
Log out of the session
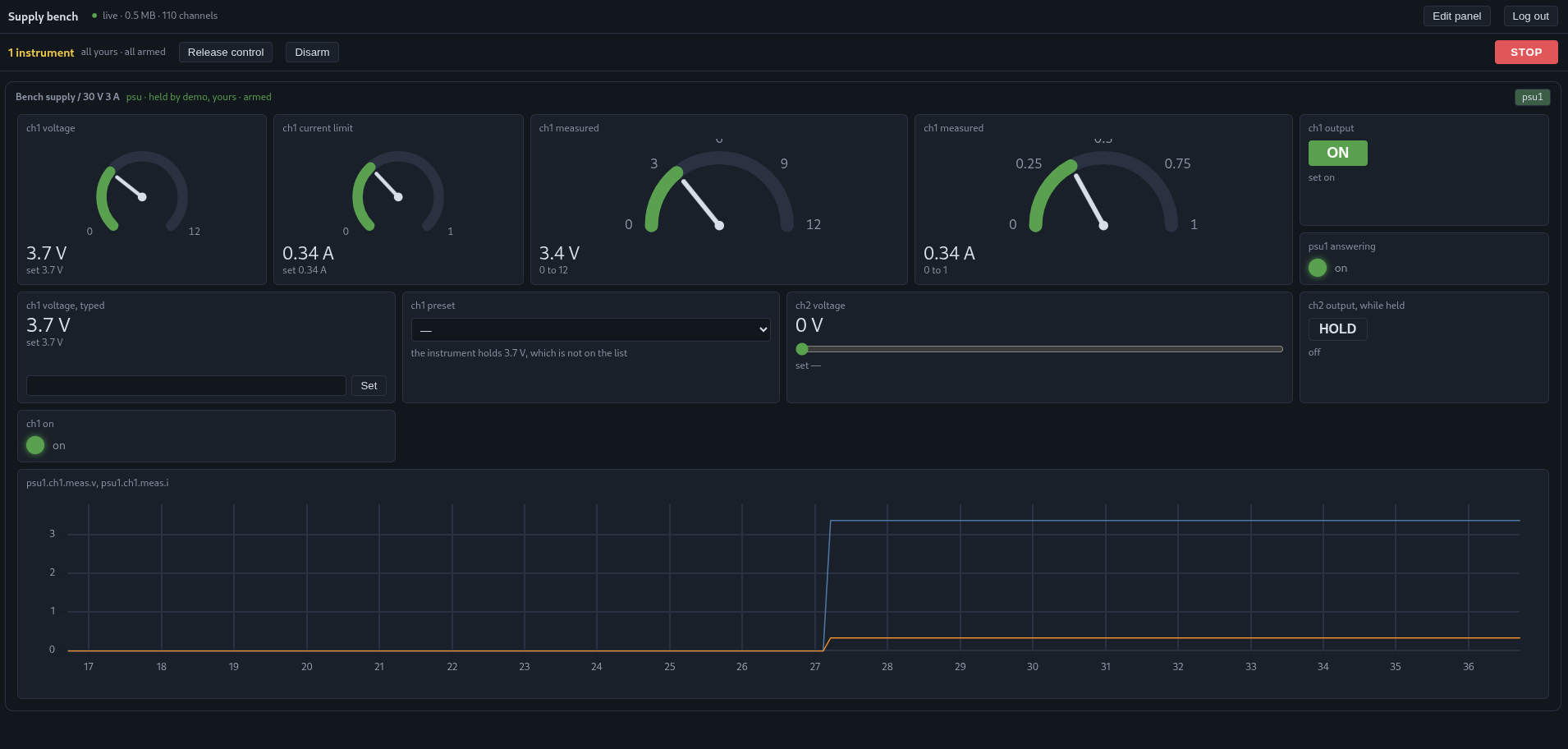1530,16
